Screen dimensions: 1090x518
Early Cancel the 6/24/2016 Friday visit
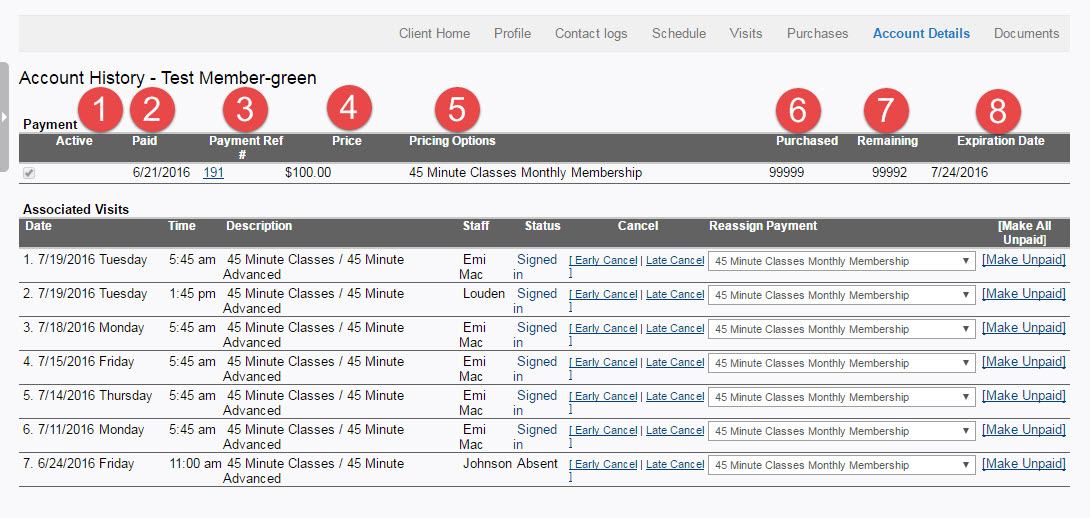pyautogui.click(x=603, y=464)
